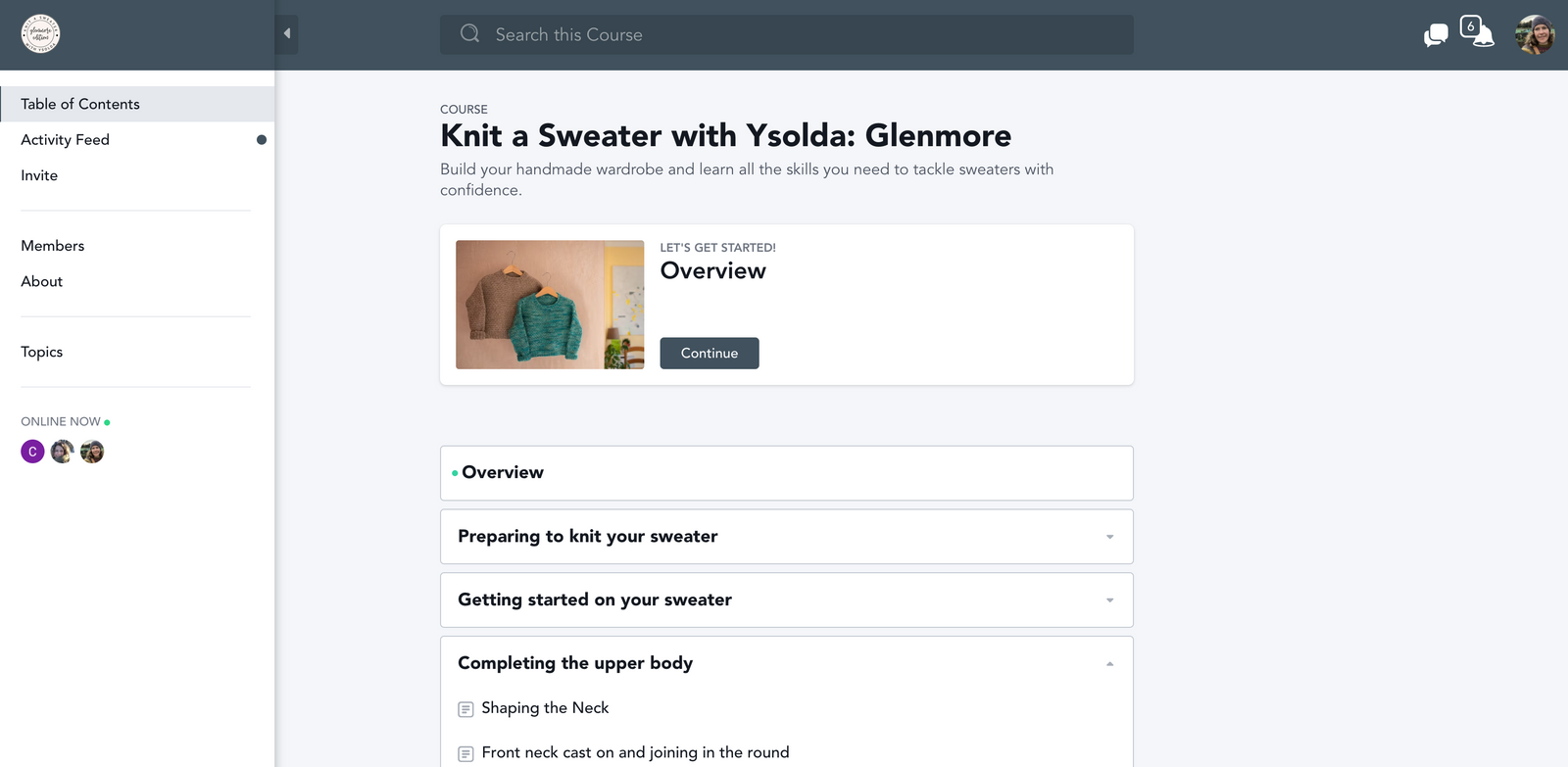Open the Shaping the Neck lesson link

pyautogui.click(x=545, y=708)
